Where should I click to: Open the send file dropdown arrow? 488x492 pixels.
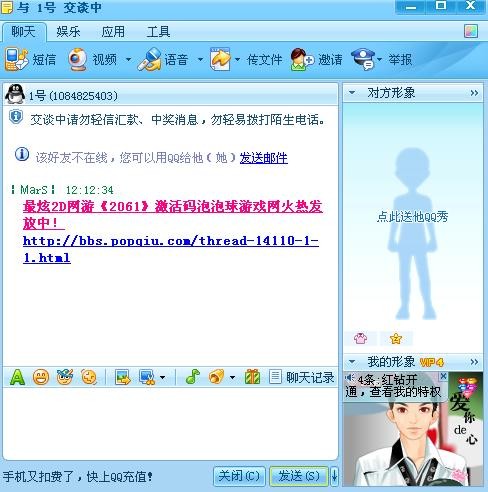point(237,60)
